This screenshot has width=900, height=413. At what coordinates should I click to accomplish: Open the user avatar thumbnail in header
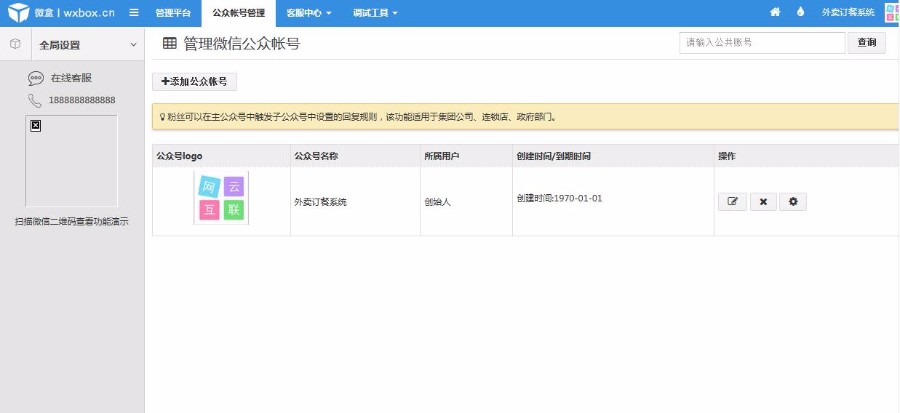tap(893, 13)
